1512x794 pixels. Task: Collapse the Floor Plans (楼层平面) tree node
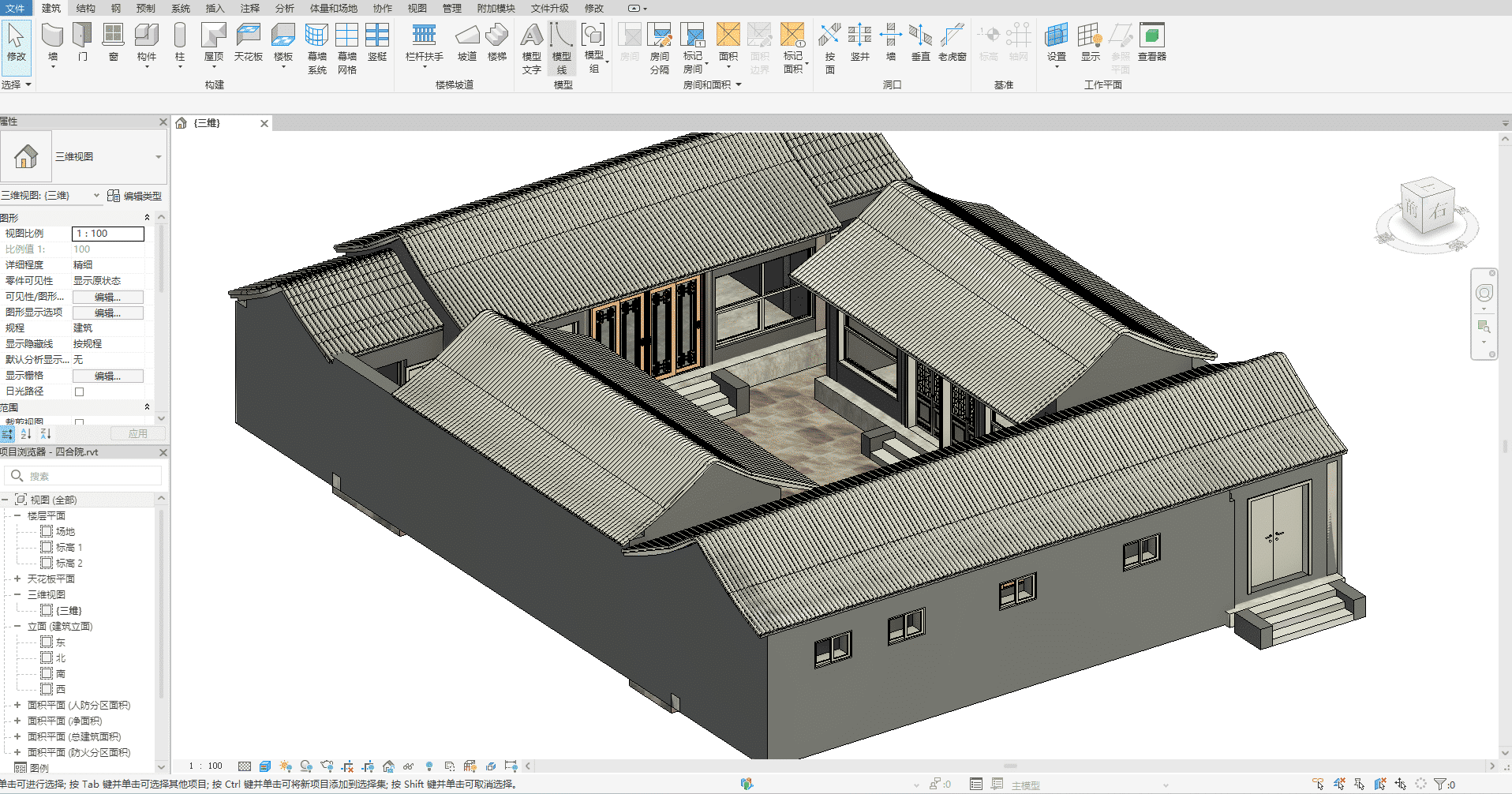(17, 515)
